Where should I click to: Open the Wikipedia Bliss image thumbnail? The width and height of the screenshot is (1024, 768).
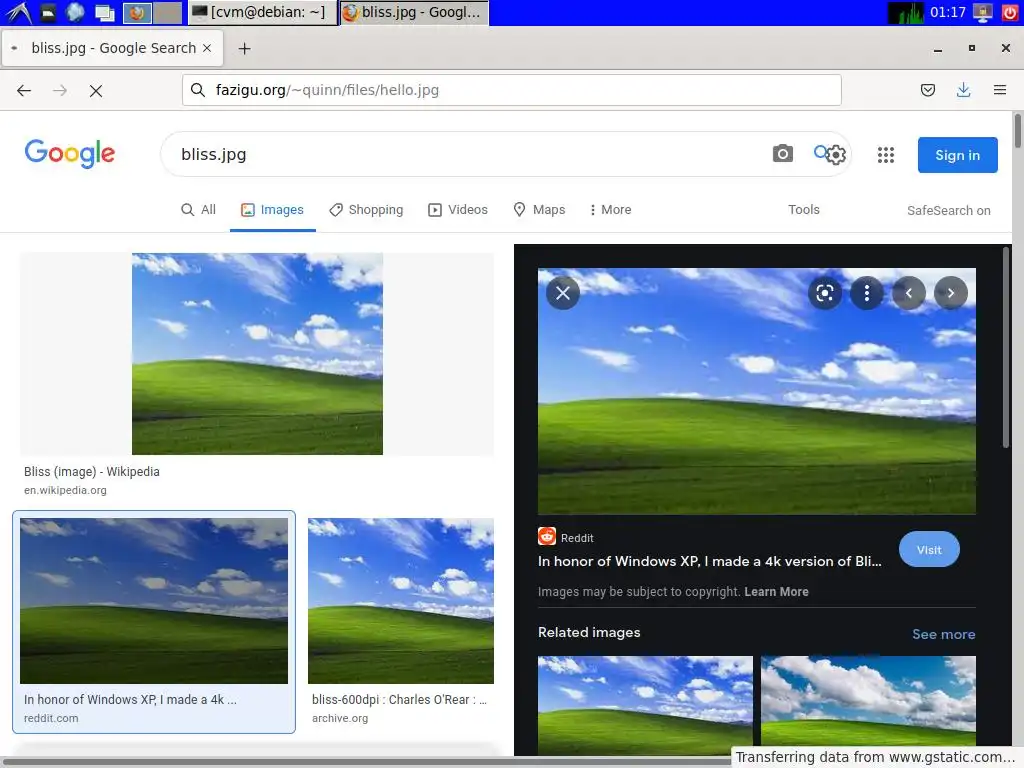click(257, 354)
